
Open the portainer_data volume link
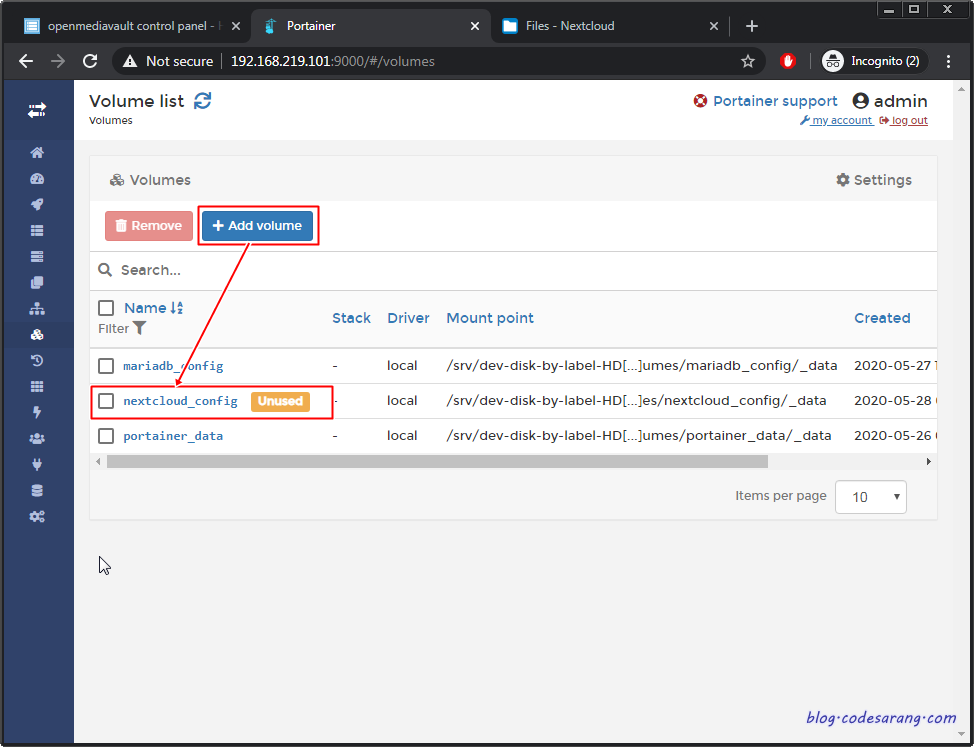point(173,436)
